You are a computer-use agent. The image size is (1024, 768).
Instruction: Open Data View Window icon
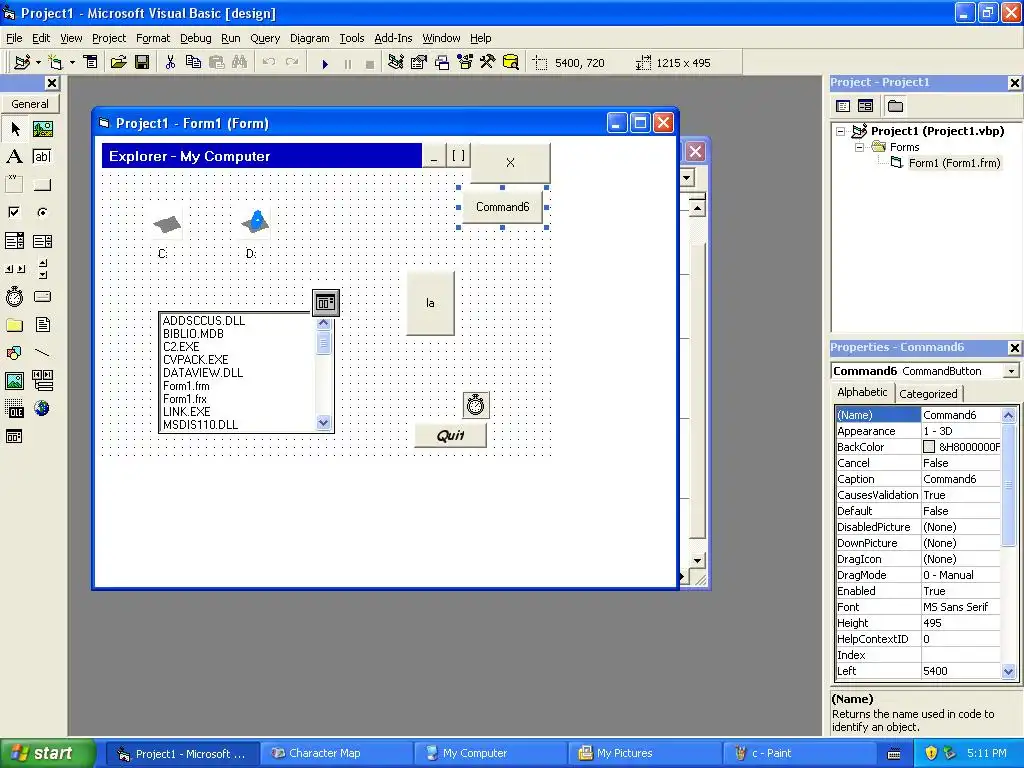pyautogui.click(x=511, y=63)
